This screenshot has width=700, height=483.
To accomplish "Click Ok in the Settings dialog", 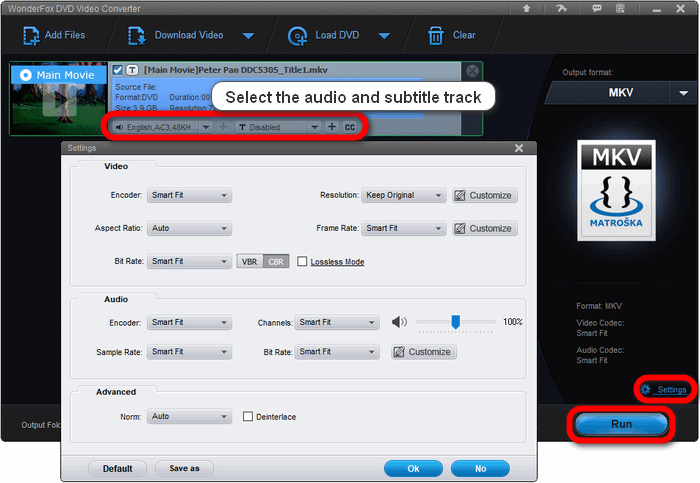I will coord(412,468).
